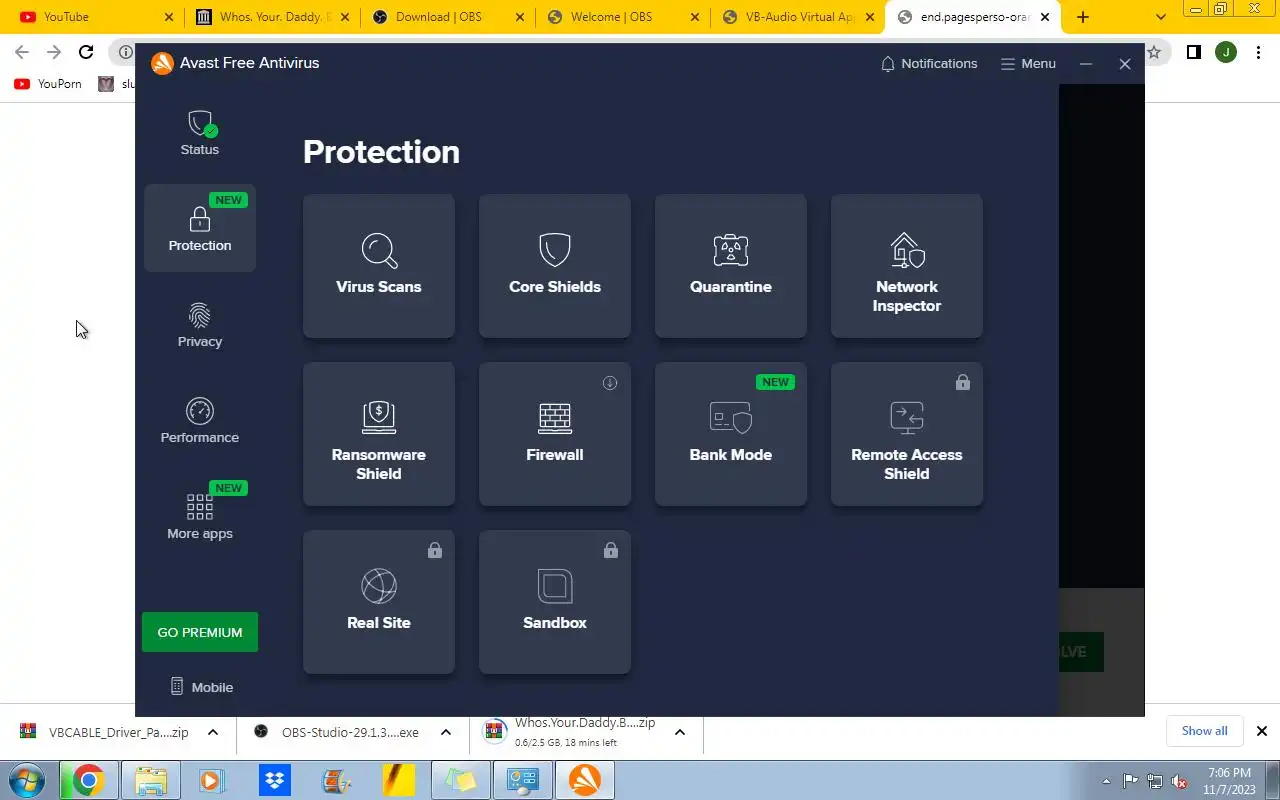Viewport: 1280px width, 800px height.
Task: Click the lock icon on Remote Access Shield
Action: point(962,382)
